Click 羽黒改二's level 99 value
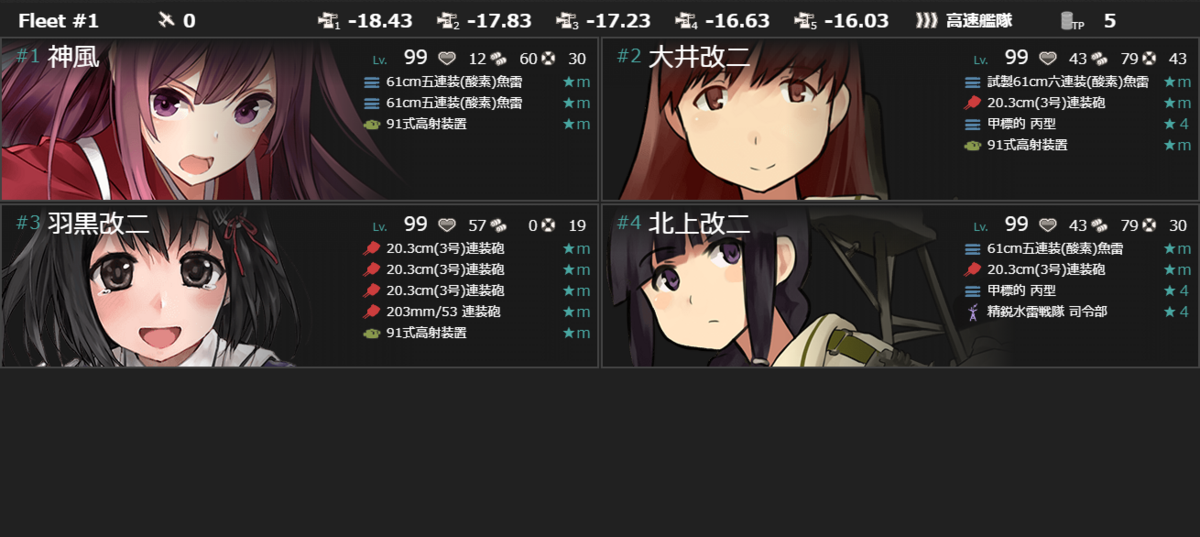 click(x=416, y=225)
